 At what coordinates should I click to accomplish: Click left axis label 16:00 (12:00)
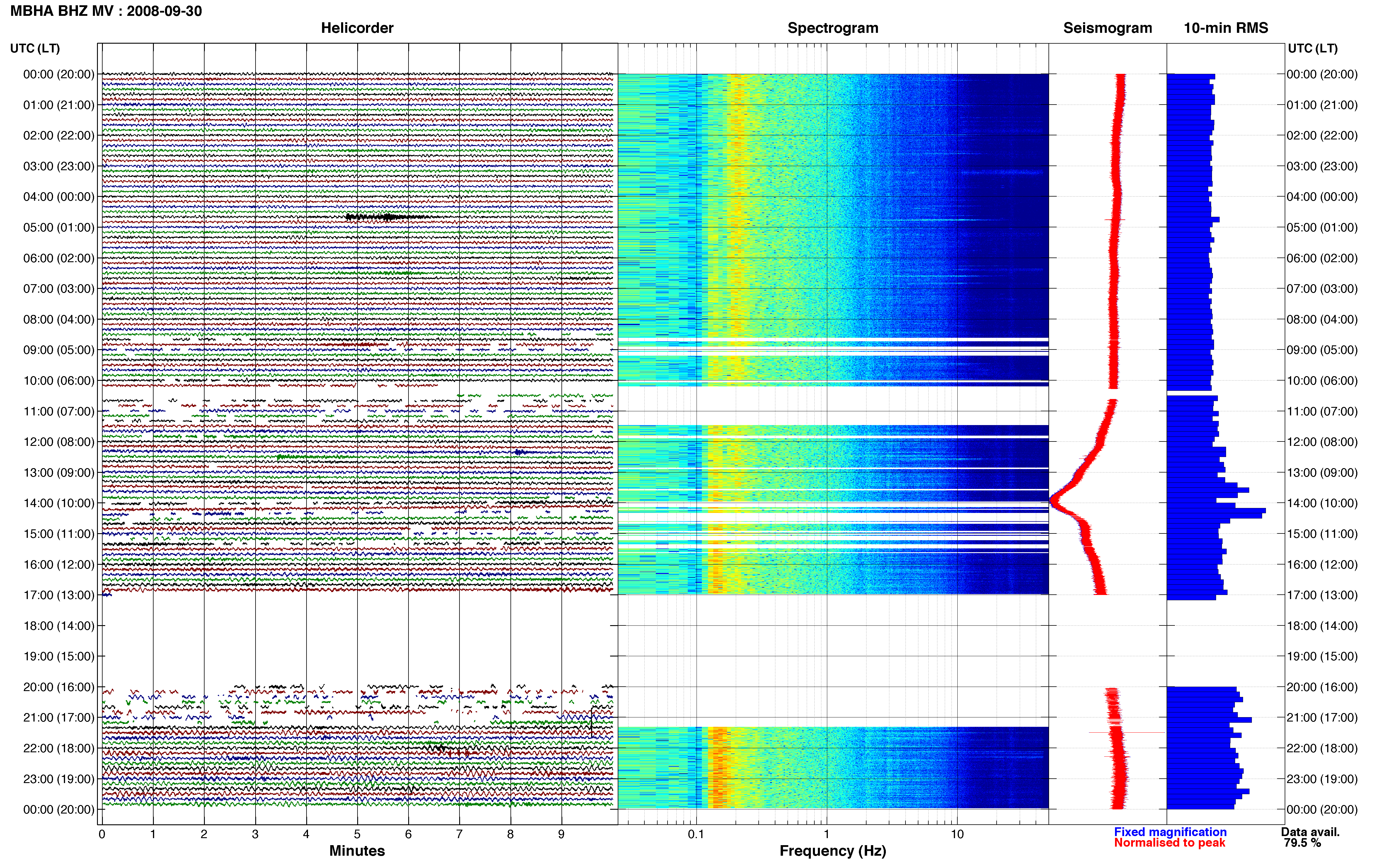(x=59, y=564)
